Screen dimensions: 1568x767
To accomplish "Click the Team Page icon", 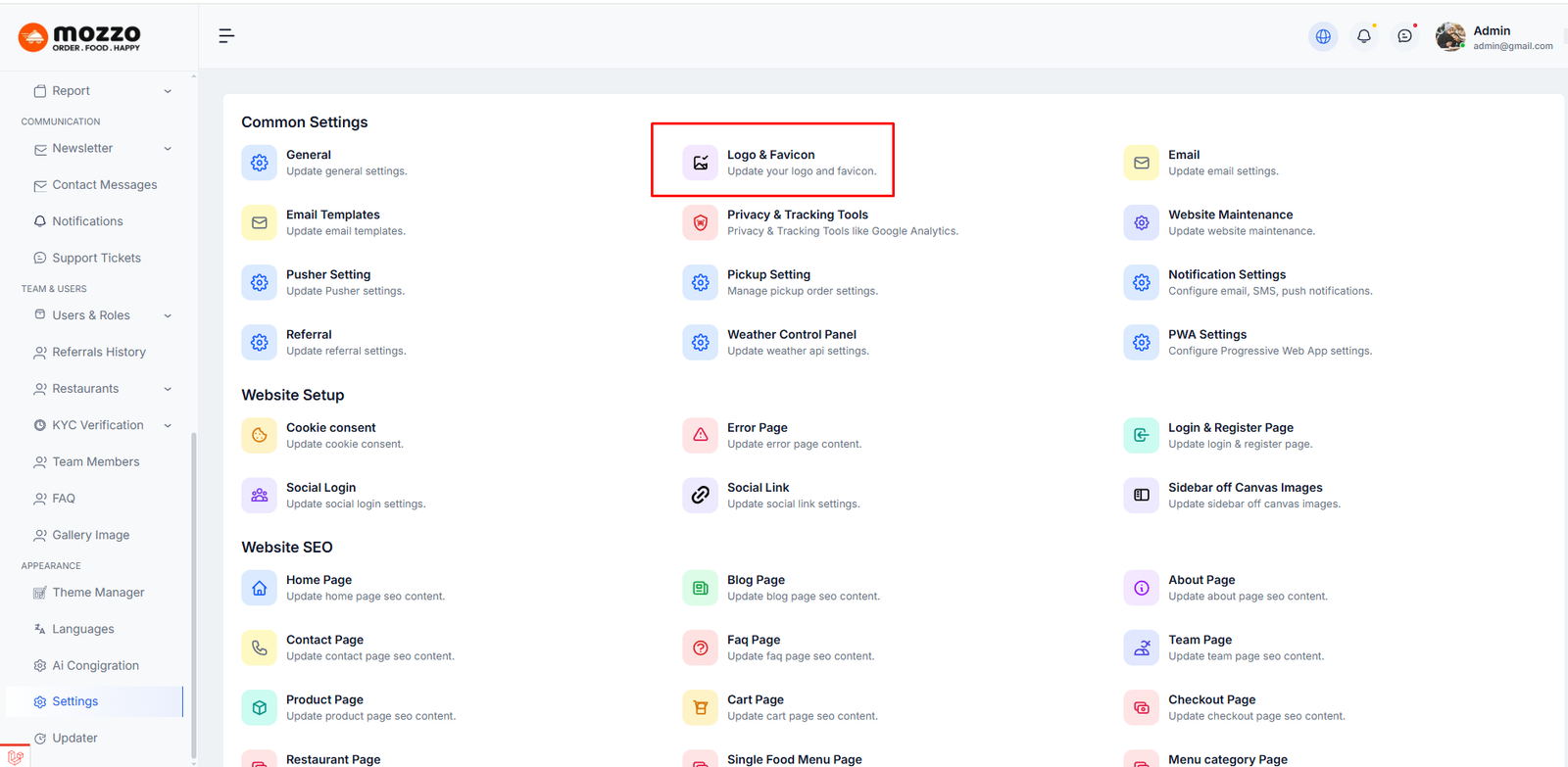I will [x=1142, y=647].
